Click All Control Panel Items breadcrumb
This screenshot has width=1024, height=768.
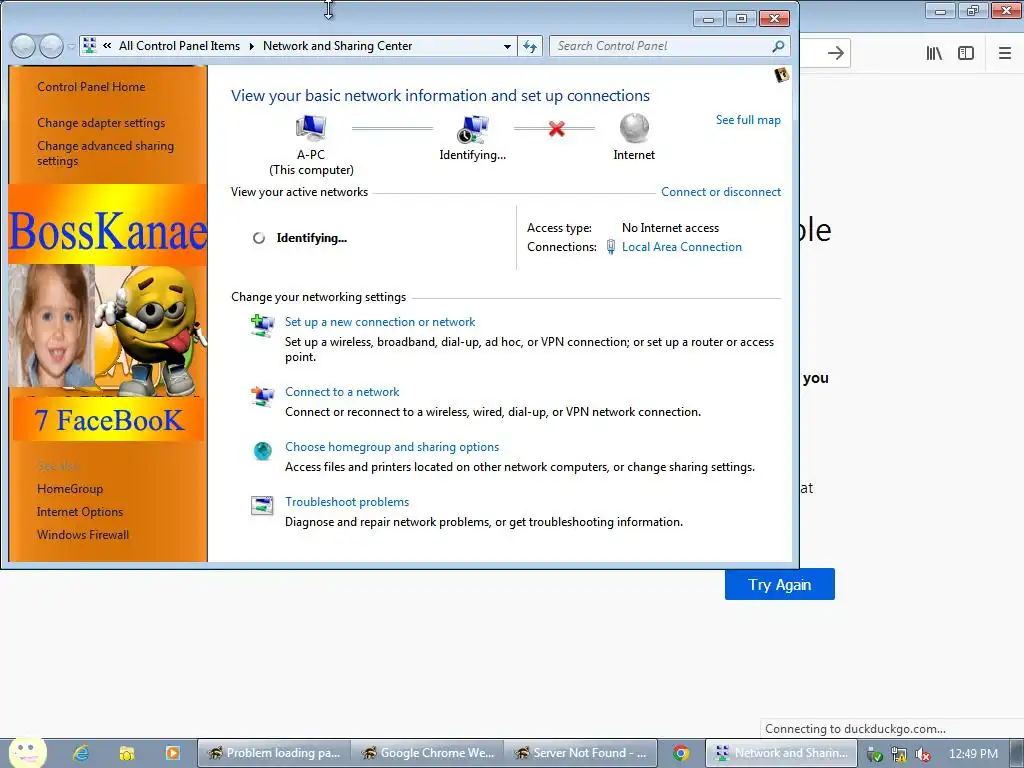pos(180,46)
